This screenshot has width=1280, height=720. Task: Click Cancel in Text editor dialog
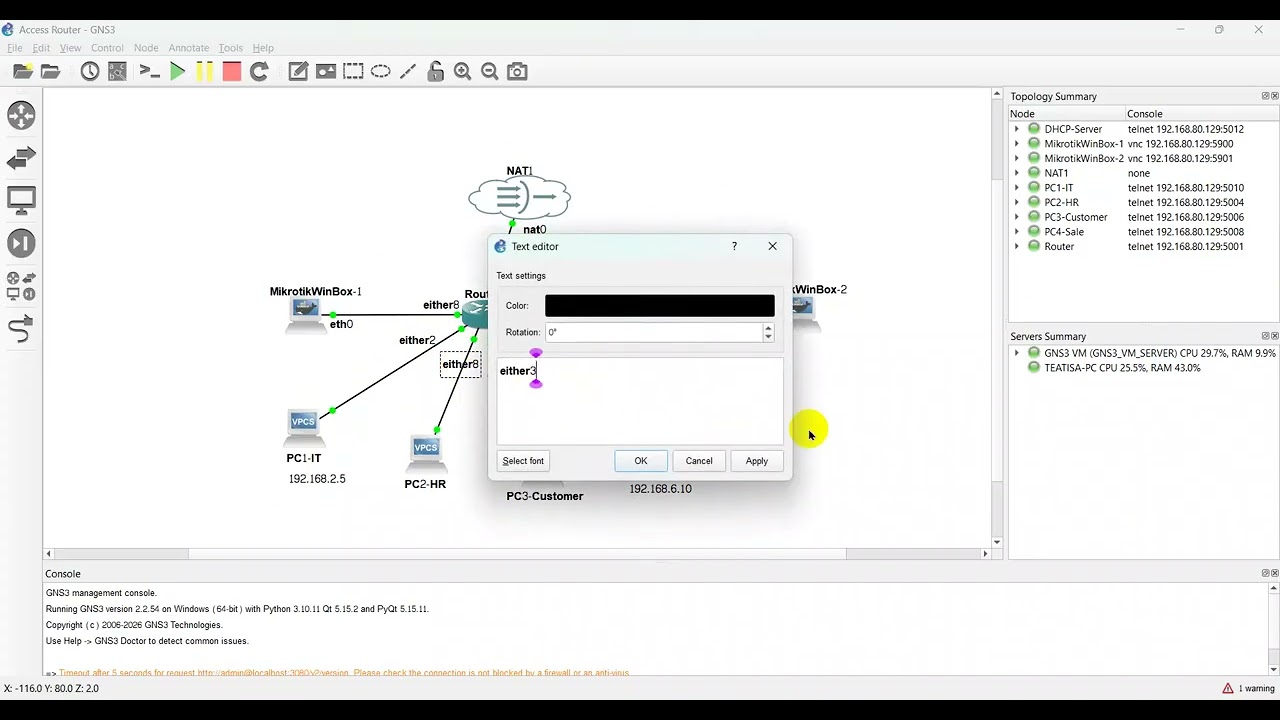pos(699,461)
